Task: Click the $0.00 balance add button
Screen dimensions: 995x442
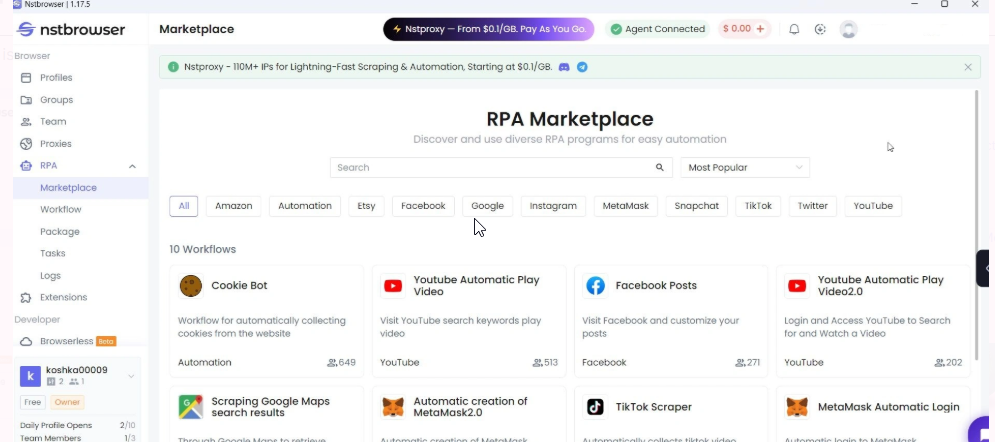Action: point(760,29)
